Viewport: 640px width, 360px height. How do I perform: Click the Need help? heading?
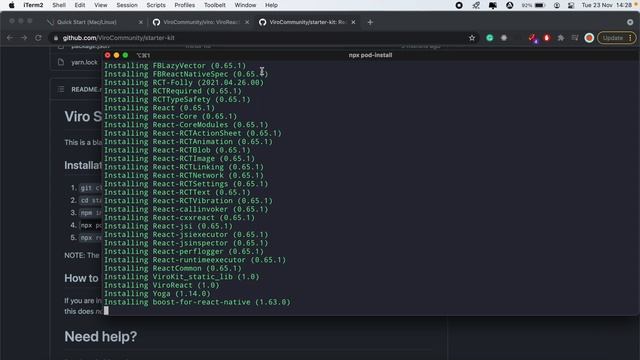point(100,337)
